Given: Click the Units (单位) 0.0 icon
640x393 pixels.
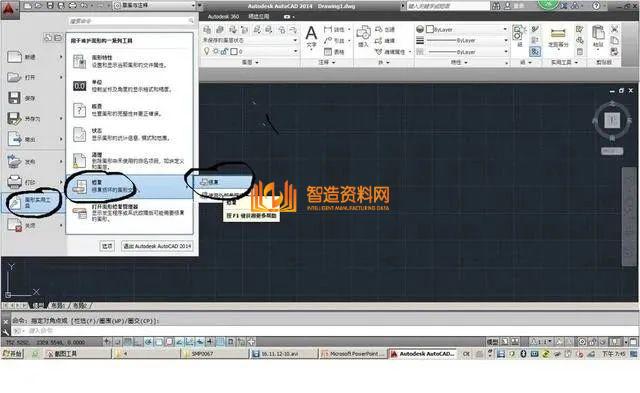Looking at the screenshot, I should (x=79, y=86).
